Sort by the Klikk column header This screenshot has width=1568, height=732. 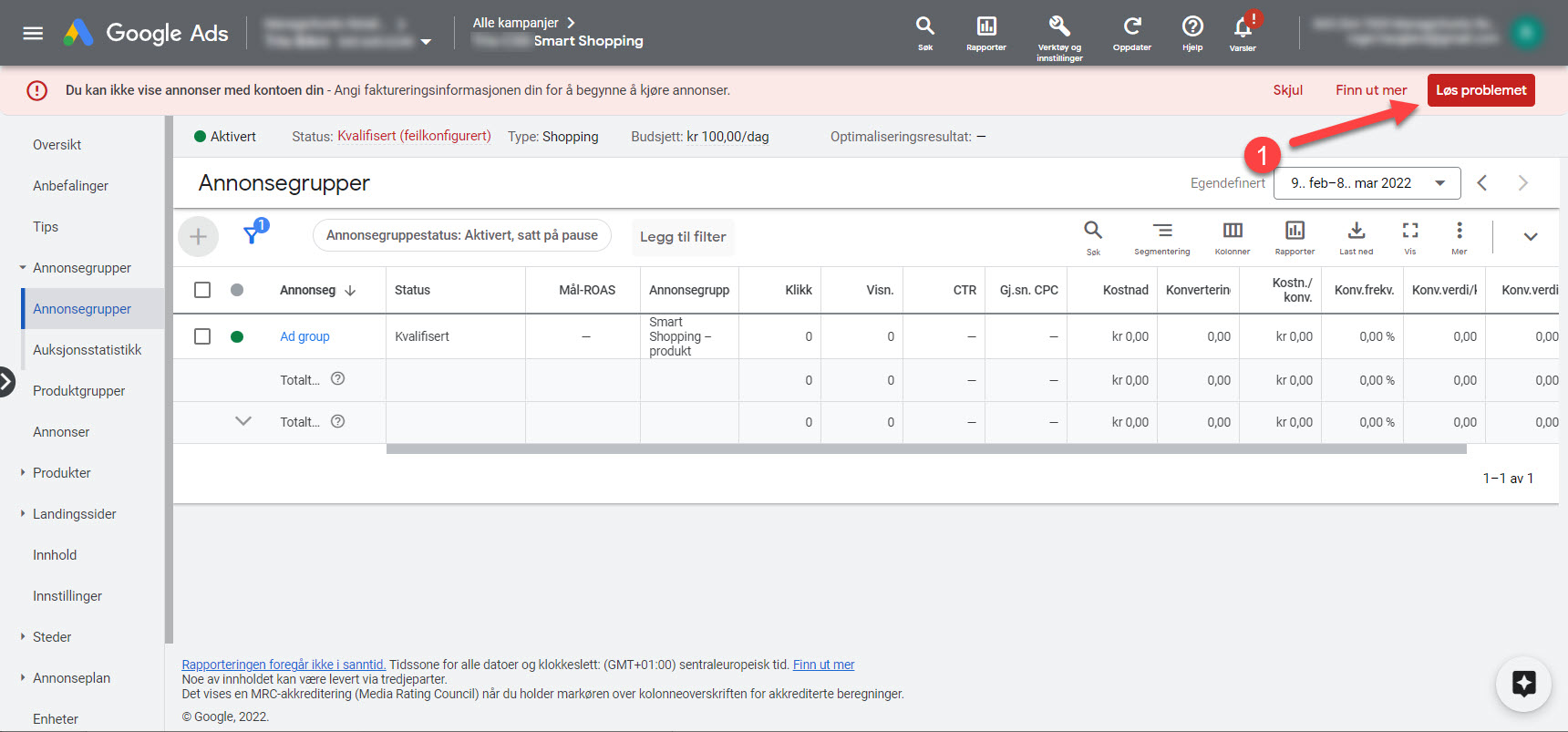point(799,290)
